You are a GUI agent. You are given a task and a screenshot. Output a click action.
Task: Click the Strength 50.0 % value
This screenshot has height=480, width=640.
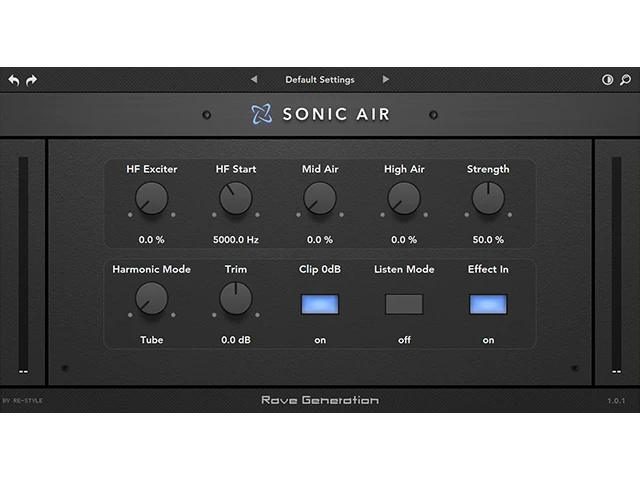point(488,240)
